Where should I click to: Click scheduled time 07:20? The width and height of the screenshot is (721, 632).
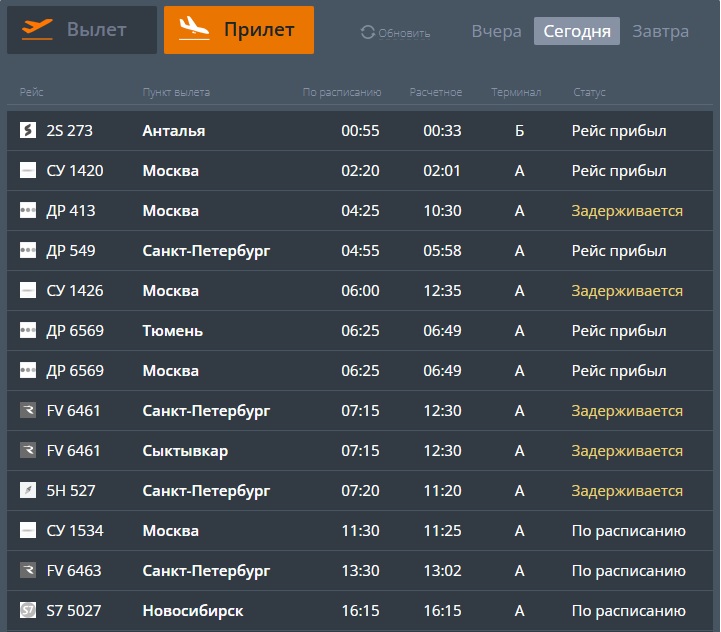(x=360, y=491)
